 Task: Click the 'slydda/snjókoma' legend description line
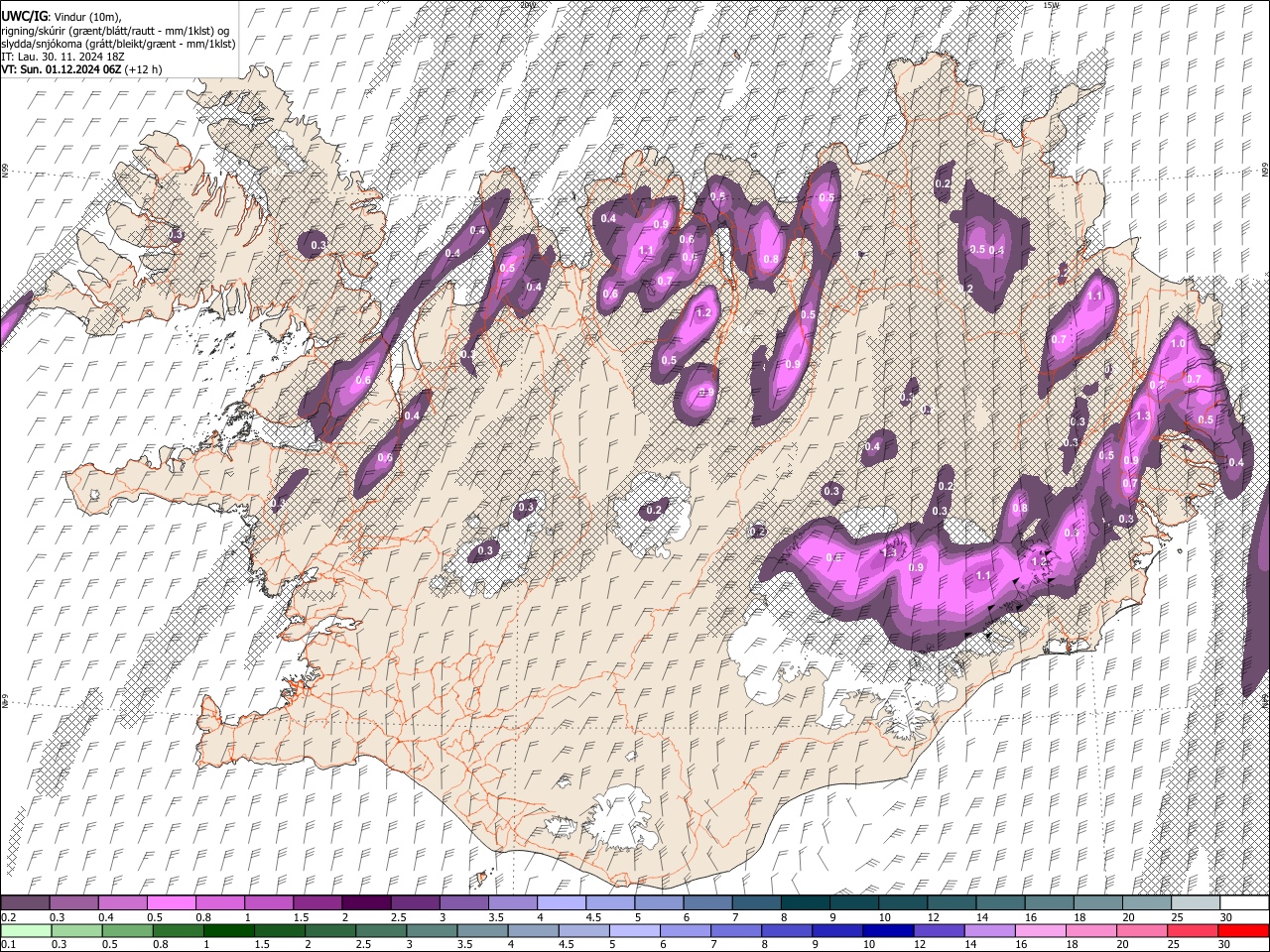118,44
